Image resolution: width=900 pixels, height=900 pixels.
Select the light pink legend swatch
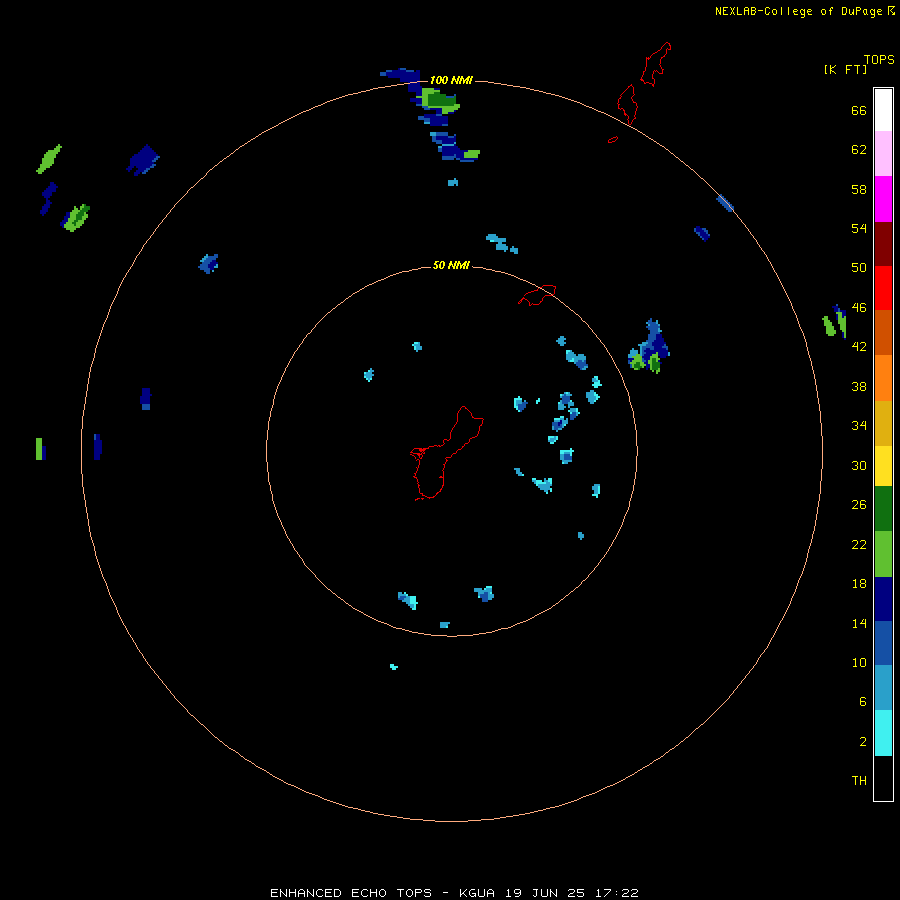tap(883, 154)
